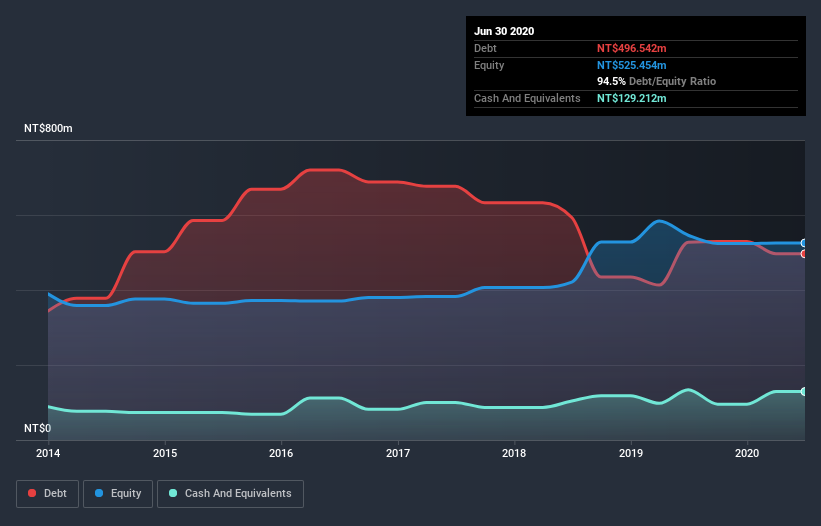Select the 2020 axis label
Viewport: 821px width, 526px height.
(x=747, y=453)
